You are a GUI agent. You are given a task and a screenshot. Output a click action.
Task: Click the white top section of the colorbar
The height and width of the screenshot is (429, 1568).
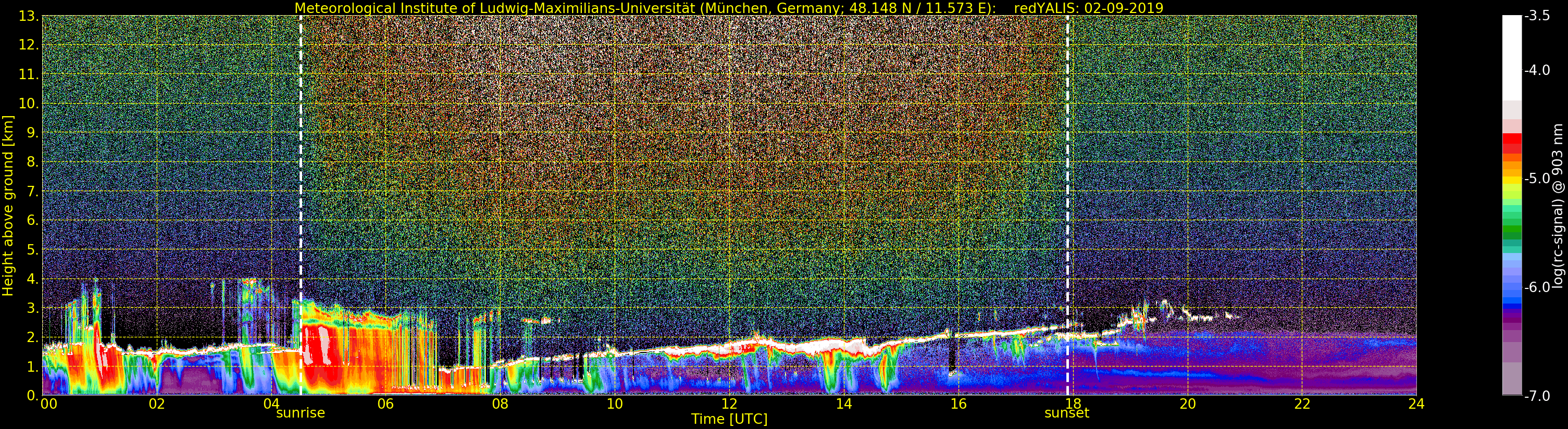pyautogui.click(x=1512, y=58)
